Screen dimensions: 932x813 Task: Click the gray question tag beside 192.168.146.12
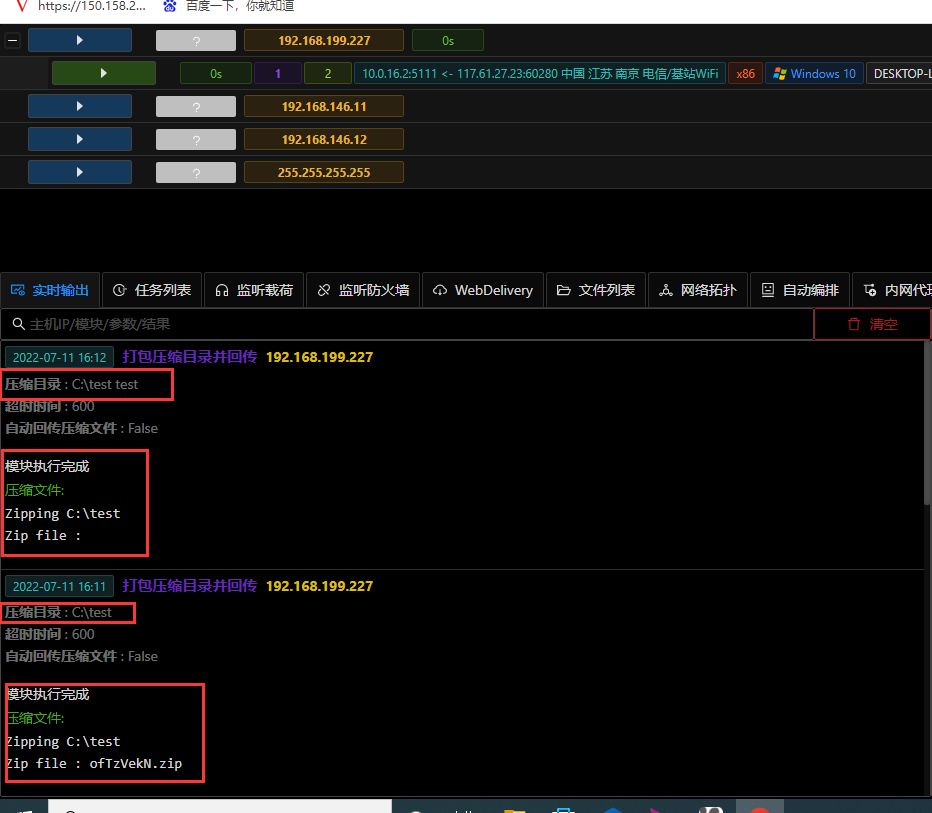click(196, 140)
